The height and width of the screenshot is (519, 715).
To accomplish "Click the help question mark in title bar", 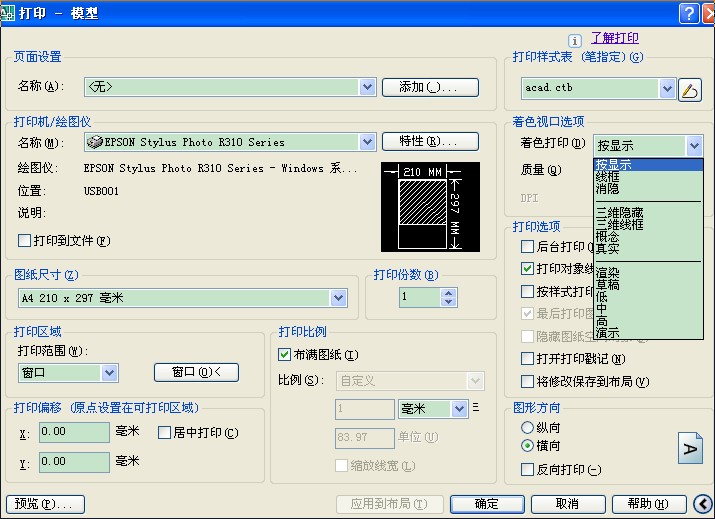I will click(x=689, y=13).
